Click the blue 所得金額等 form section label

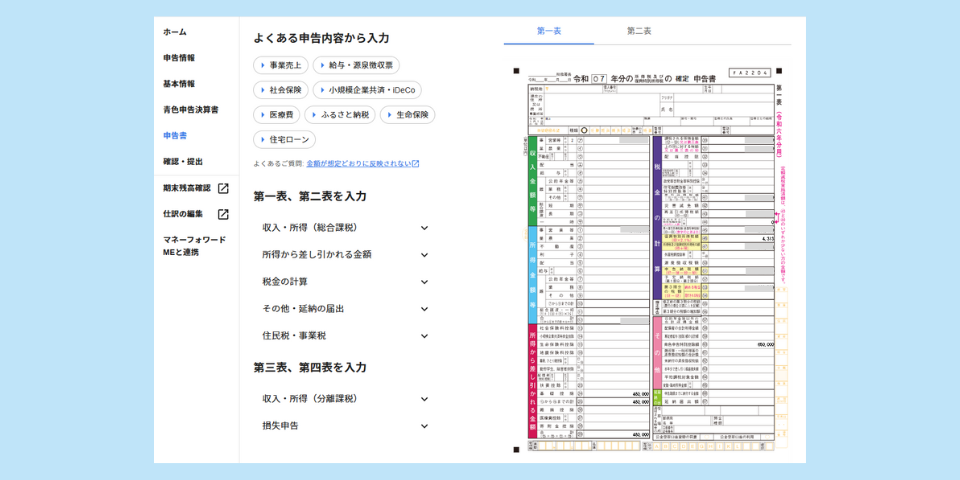pyautogui.click(x=532, y=274)
